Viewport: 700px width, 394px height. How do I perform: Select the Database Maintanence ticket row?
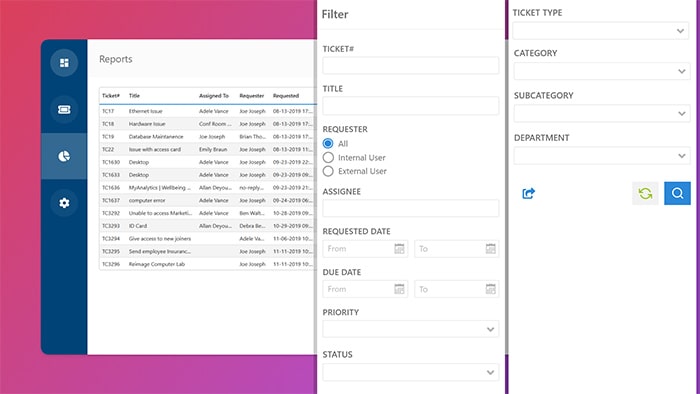(x=208, y=137)
